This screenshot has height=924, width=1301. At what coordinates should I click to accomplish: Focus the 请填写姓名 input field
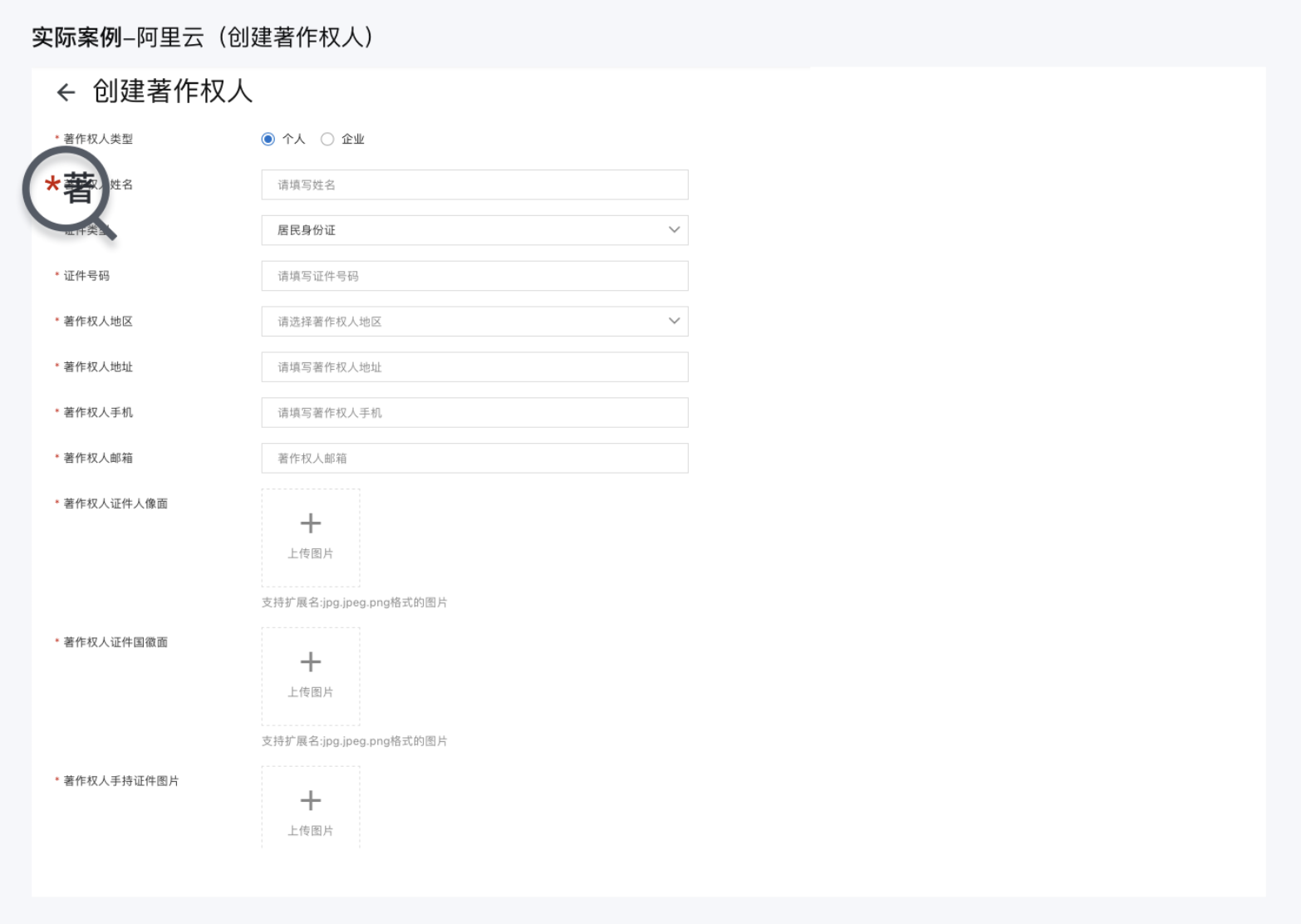pyautogui.click(x=474, y=184)
